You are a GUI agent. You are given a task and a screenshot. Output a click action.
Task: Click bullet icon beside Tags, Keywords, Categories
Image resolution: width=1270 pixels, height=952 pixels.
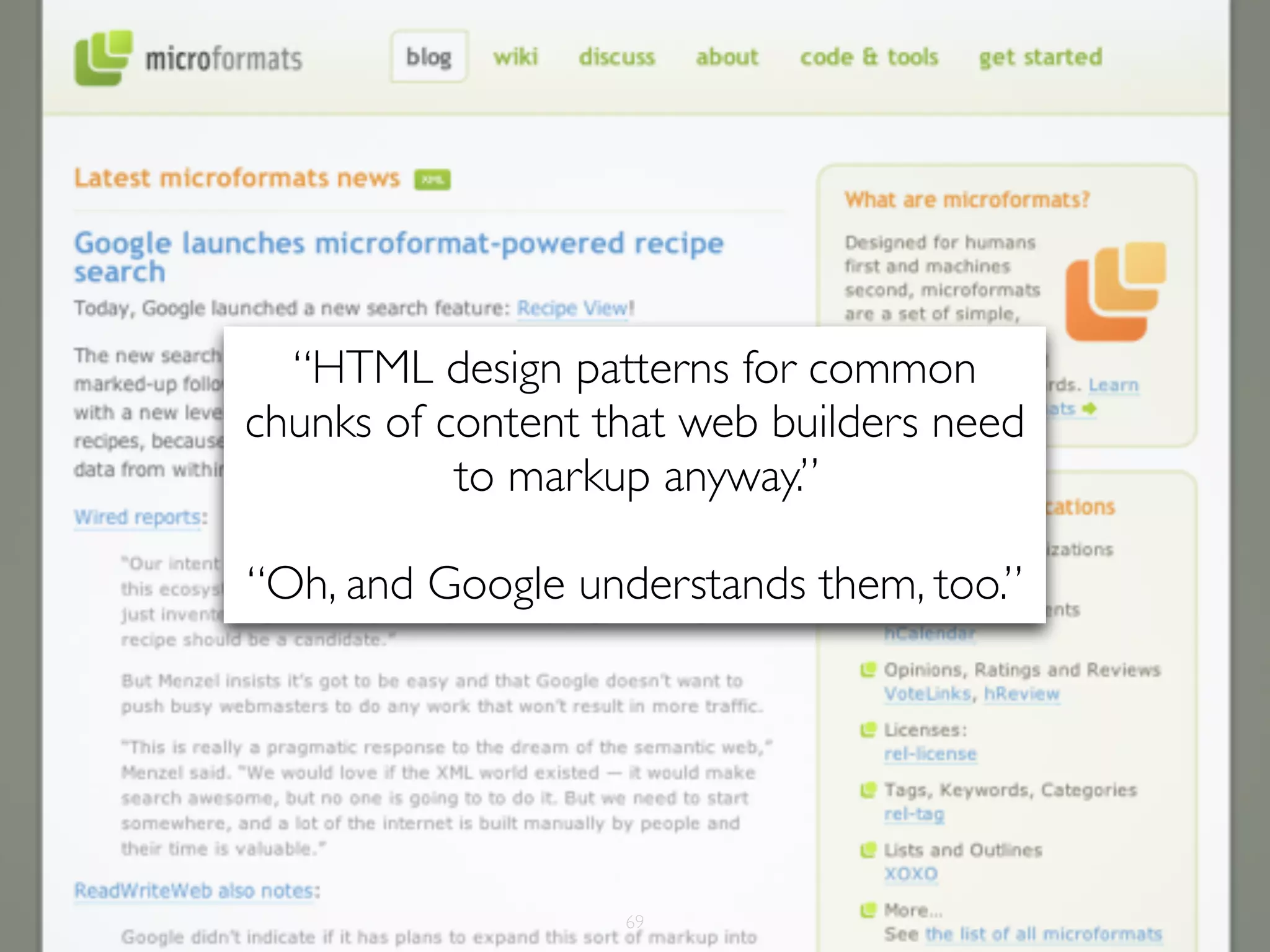click(868, 790)
